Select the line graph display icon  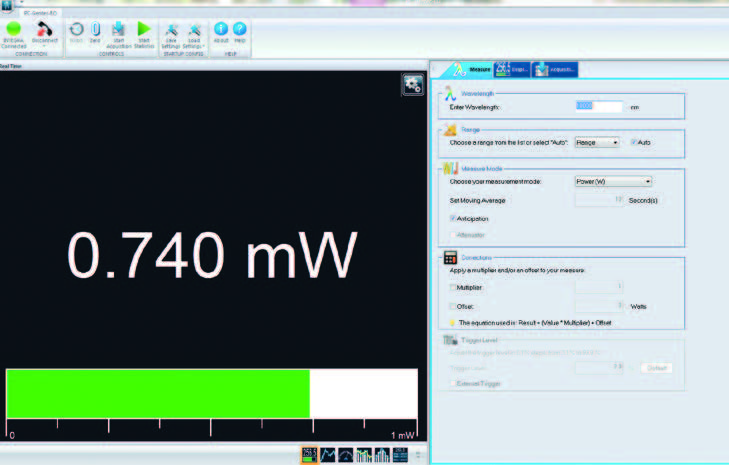point(328,455)
